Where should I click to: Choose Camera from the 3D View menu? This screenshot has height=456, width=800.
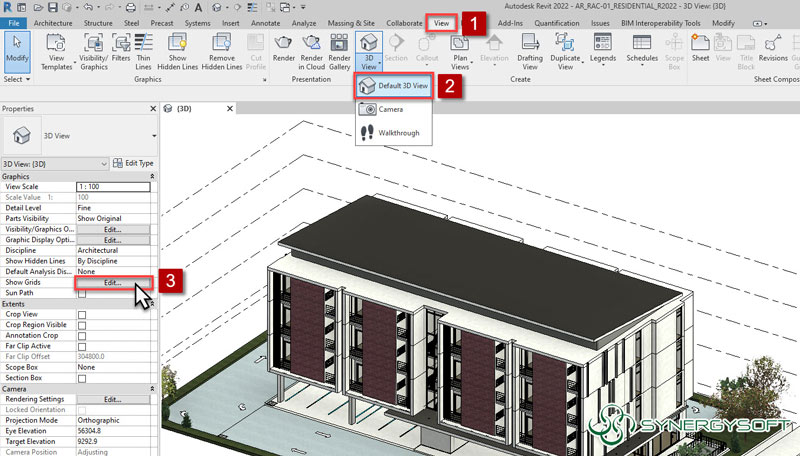click(394, 109)
